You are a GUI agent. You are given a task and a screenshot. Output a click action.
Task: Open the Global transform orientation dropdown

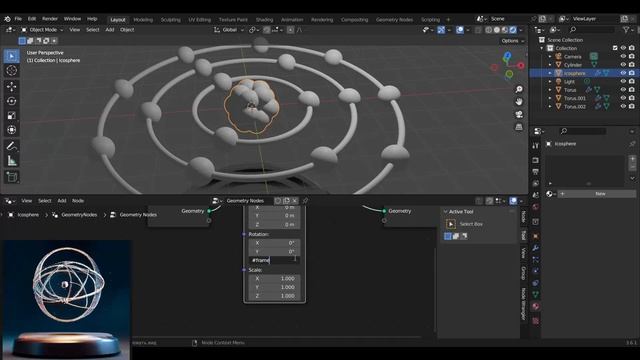(229, 30)
